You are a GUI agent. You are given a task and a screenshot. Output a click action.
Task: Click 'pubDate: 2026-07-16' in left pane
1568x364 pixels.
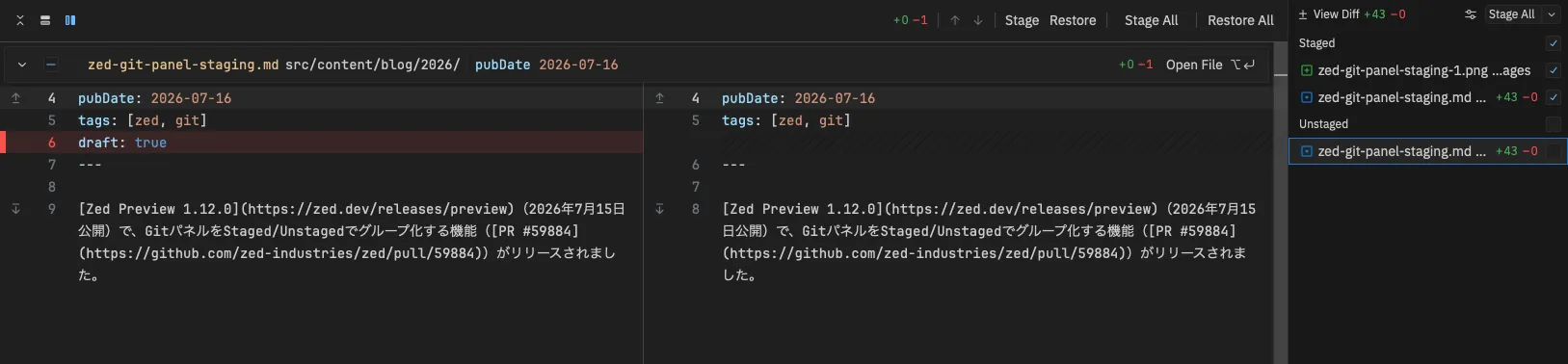point(154,98)
